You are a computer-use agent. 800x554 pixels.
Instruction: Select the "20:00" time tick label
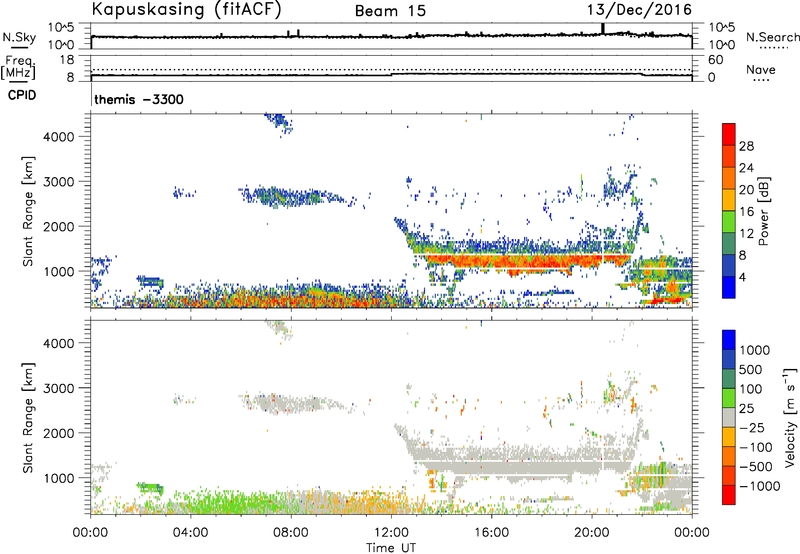tap(591, 533)
